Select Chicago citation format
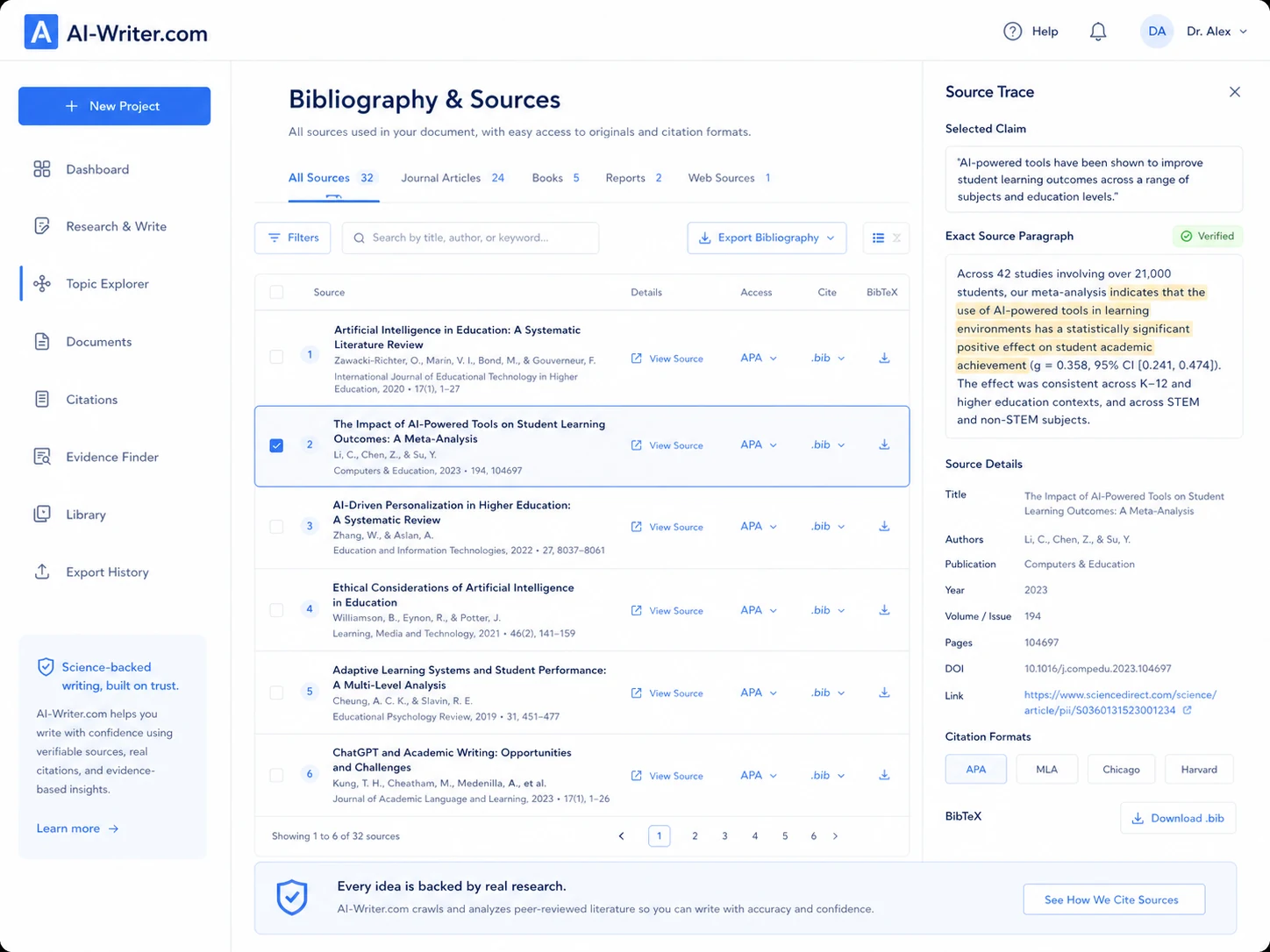The width and height of the screenshot is (1270, 952). tap(1121, 769)
